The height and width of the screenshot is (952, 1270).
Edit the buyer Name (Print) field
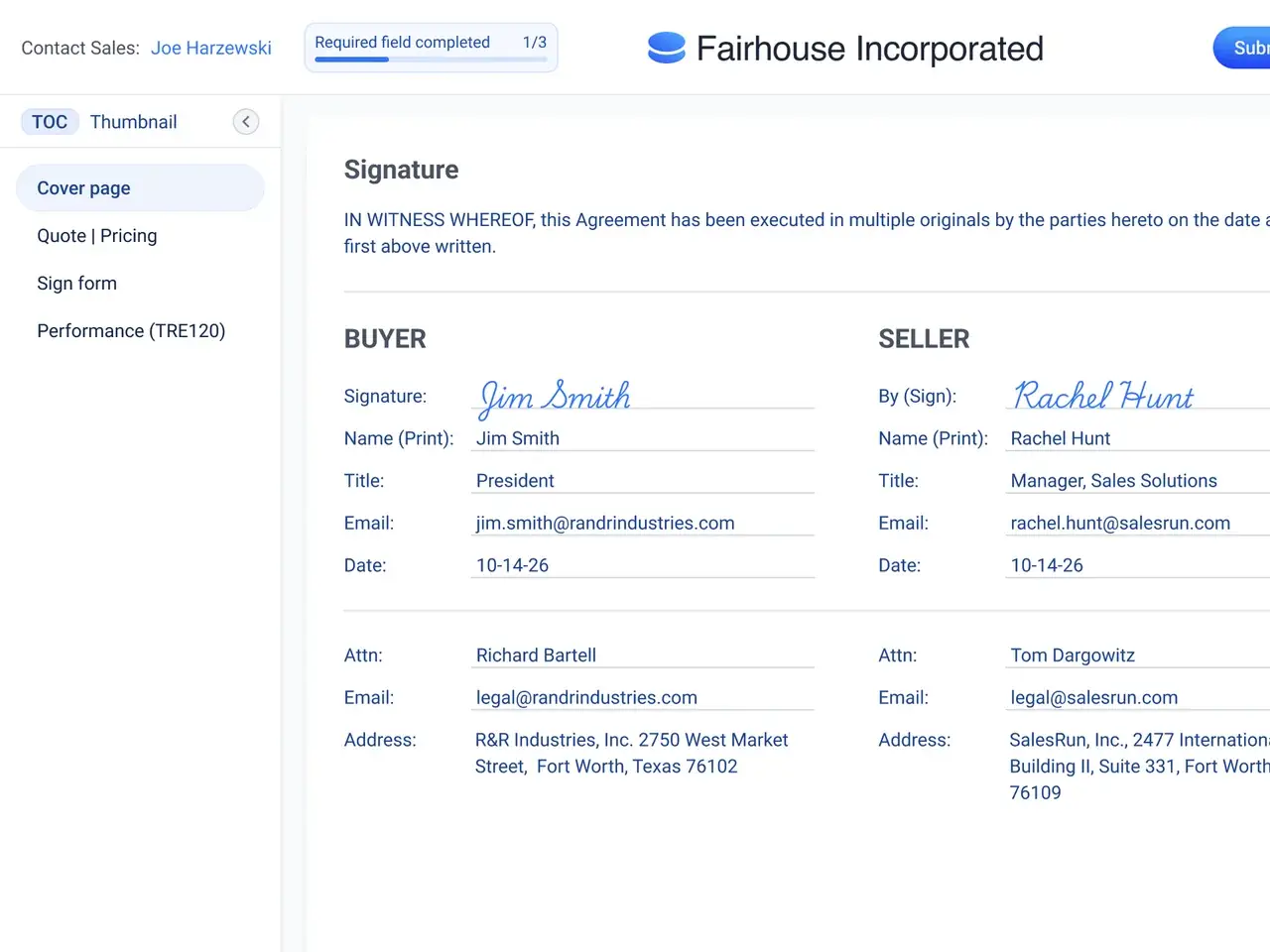click(641, 438)
